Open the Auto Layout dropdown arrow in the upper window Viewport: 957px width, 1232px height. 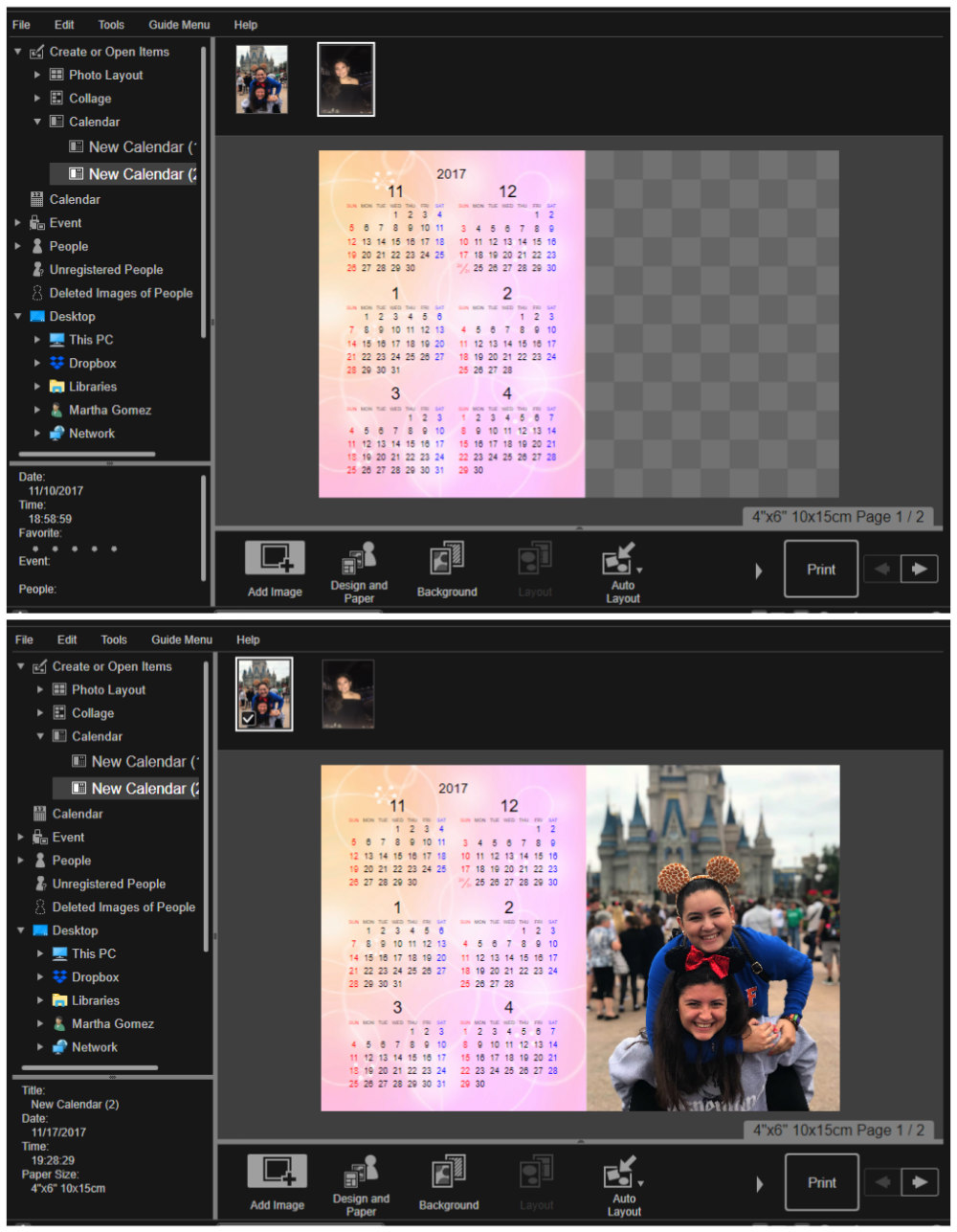click(x=639, y=571)
